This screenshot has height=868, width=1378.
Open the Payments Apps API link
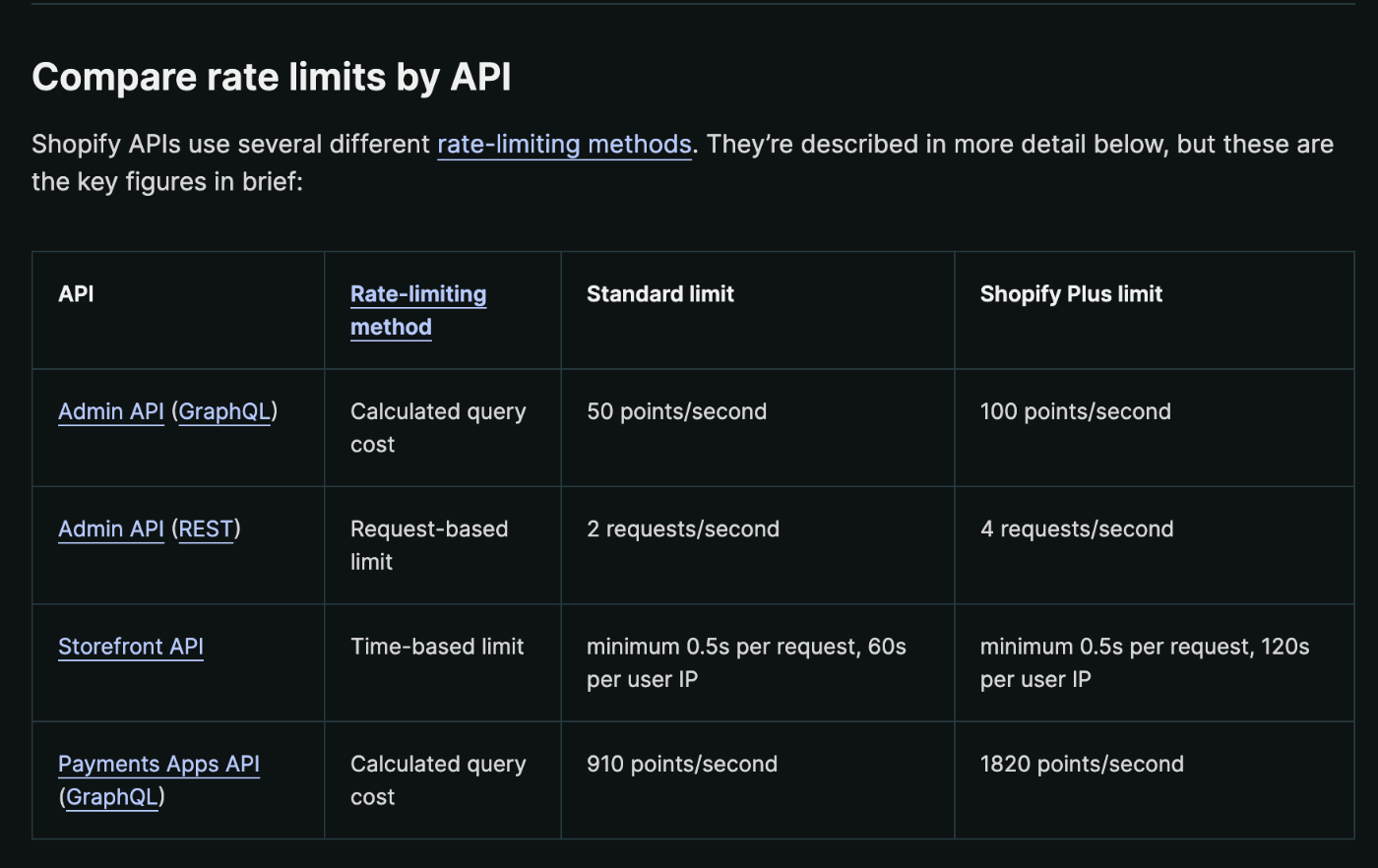pyautogui.click(x=158, y=764)
